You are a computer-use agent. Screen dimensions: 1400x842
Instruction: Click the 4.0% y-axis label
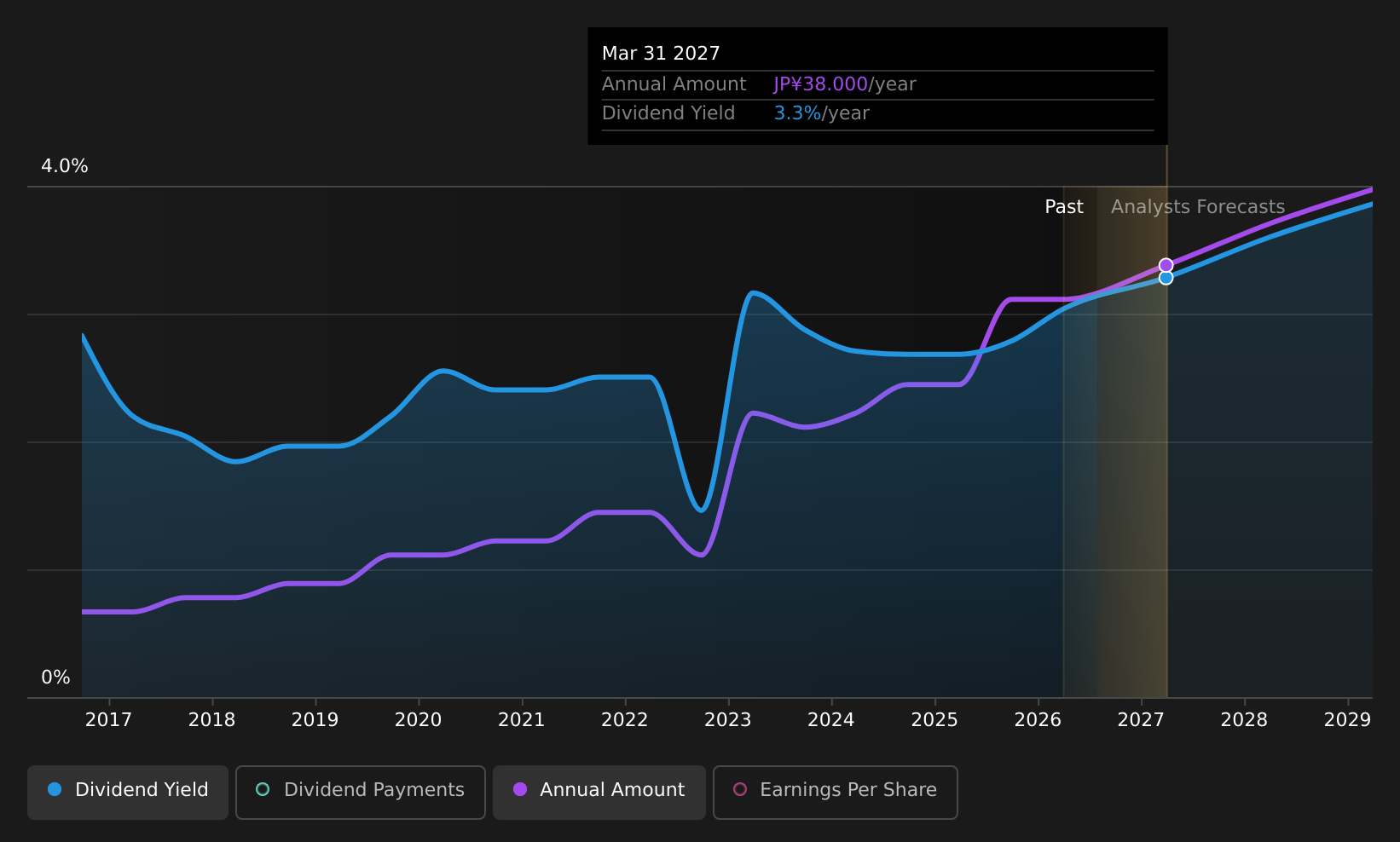point(65,166)
